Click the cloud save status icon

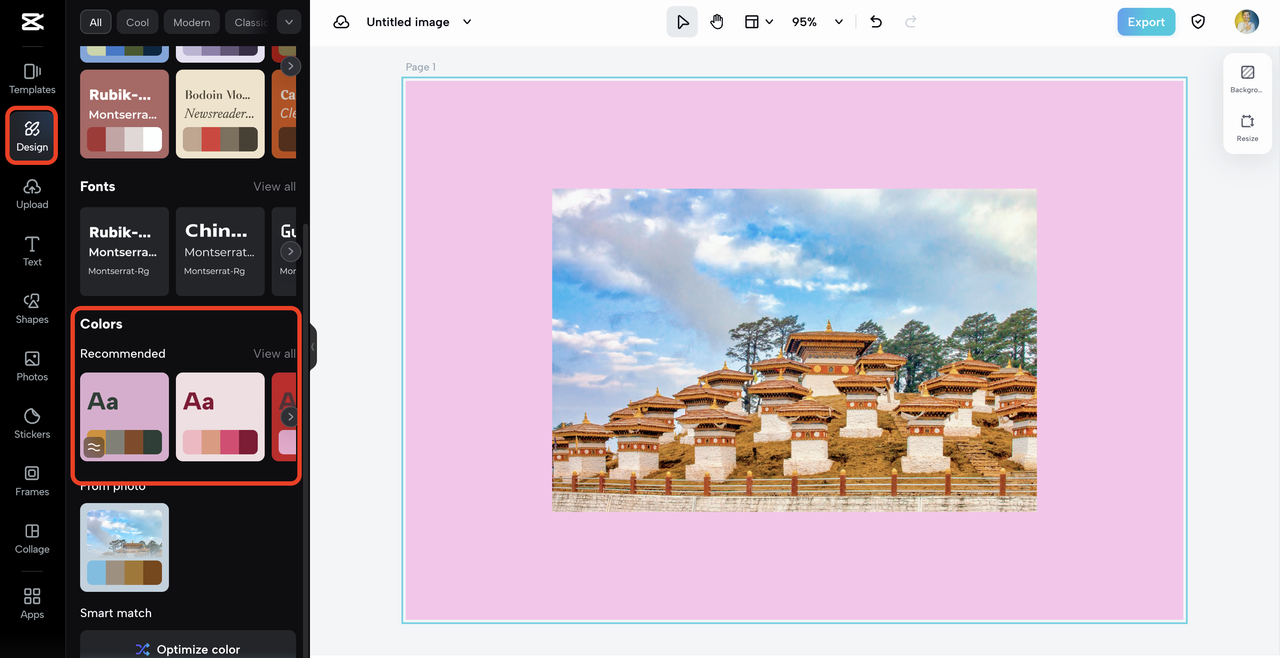(341, 22)
